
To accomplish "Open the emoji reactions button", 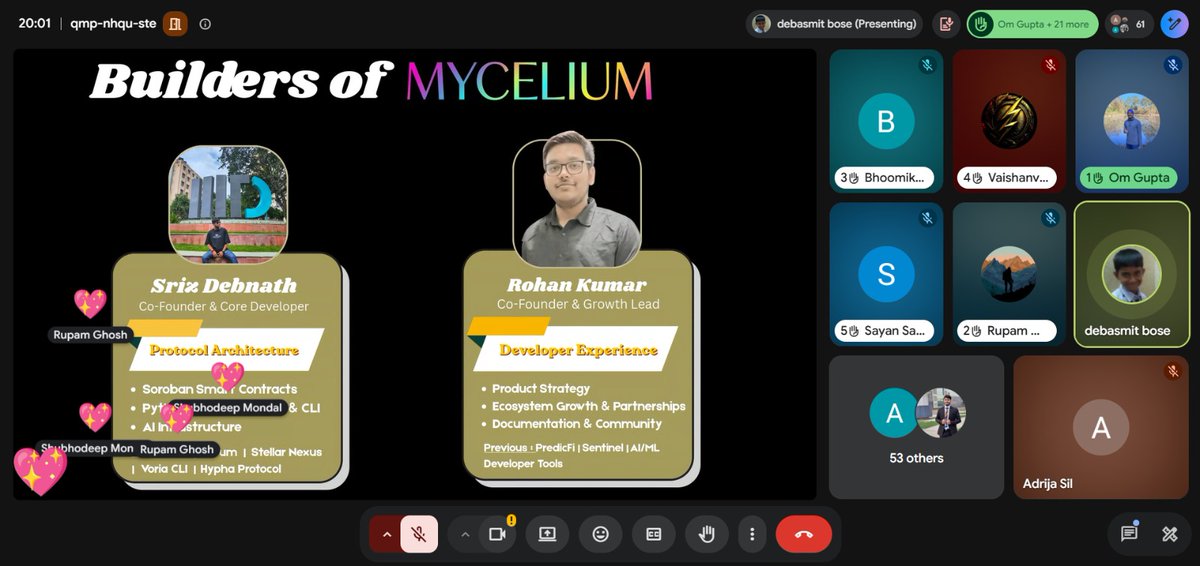I will (600, 534).
